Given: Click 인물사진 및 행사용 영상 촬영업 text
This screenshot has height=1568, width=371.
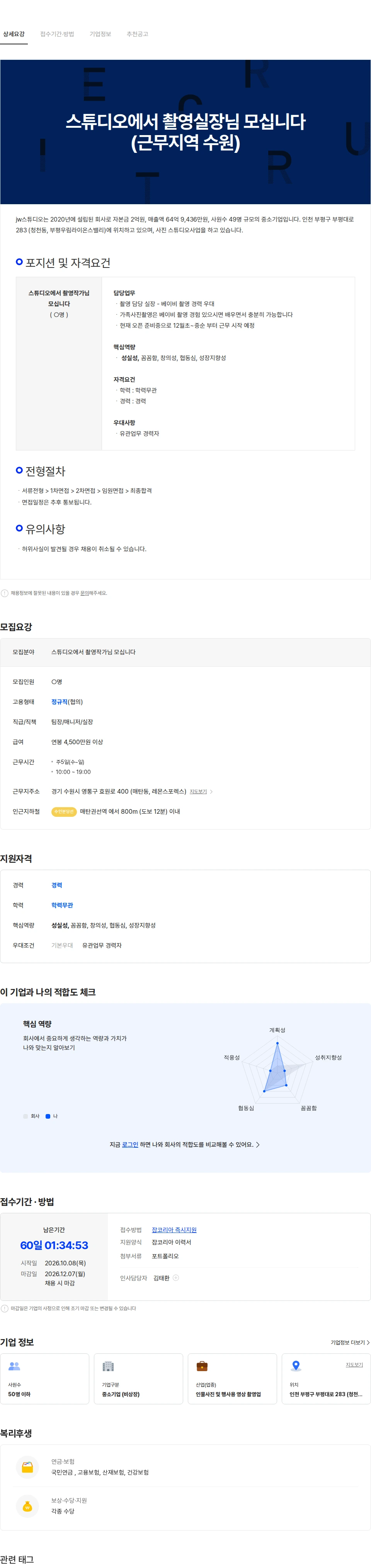Looking at the screenshot, I should click(x=228, y=1394).
